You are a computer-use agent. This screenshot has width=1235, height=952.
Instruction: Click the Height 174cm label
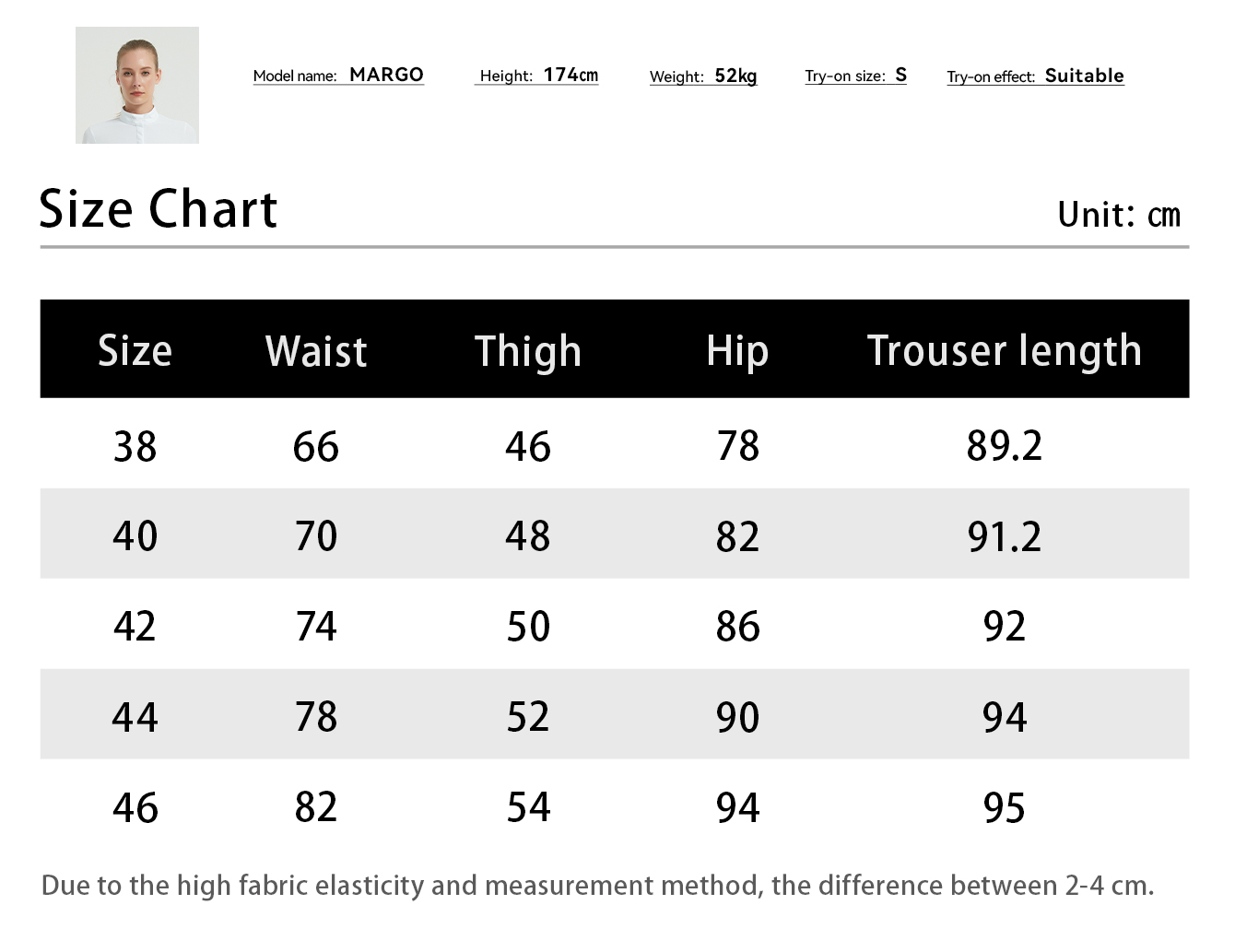(x=538, y=75)
